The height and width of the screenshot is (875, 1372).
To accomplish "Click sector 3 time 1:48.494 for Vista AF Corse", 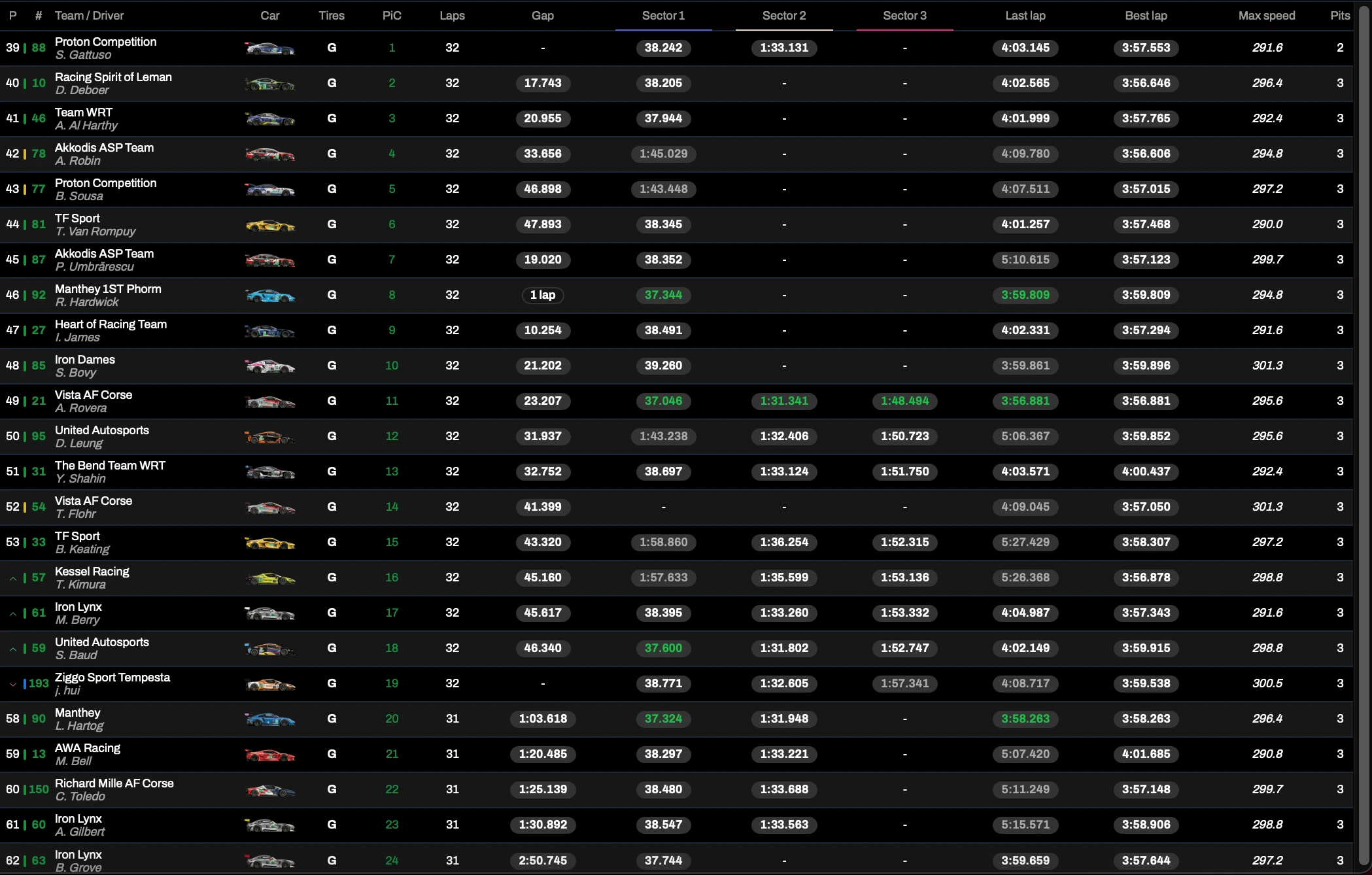I will (x=904, y=401).
